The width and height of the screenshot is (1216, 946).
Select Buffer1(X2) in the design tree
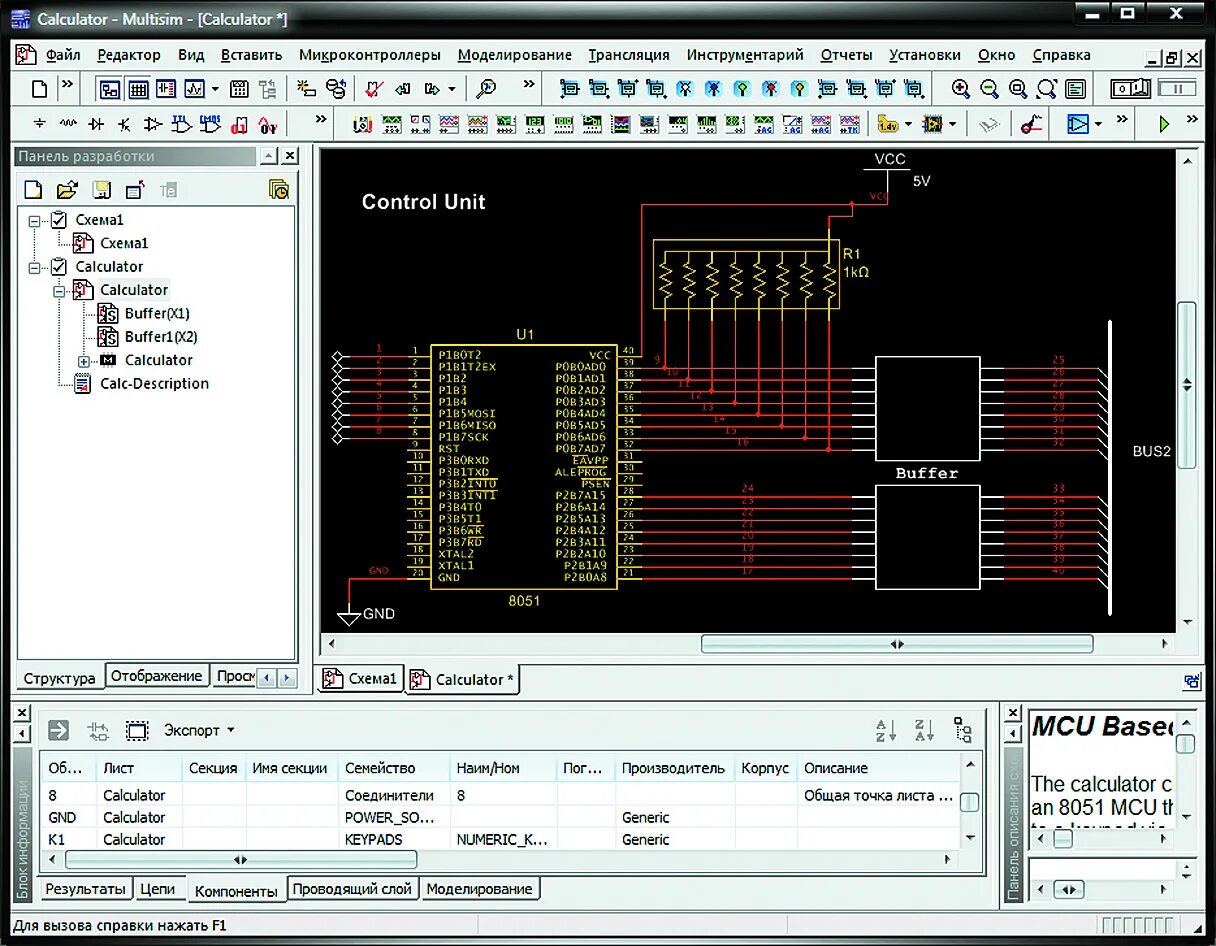tap(161, 337)
